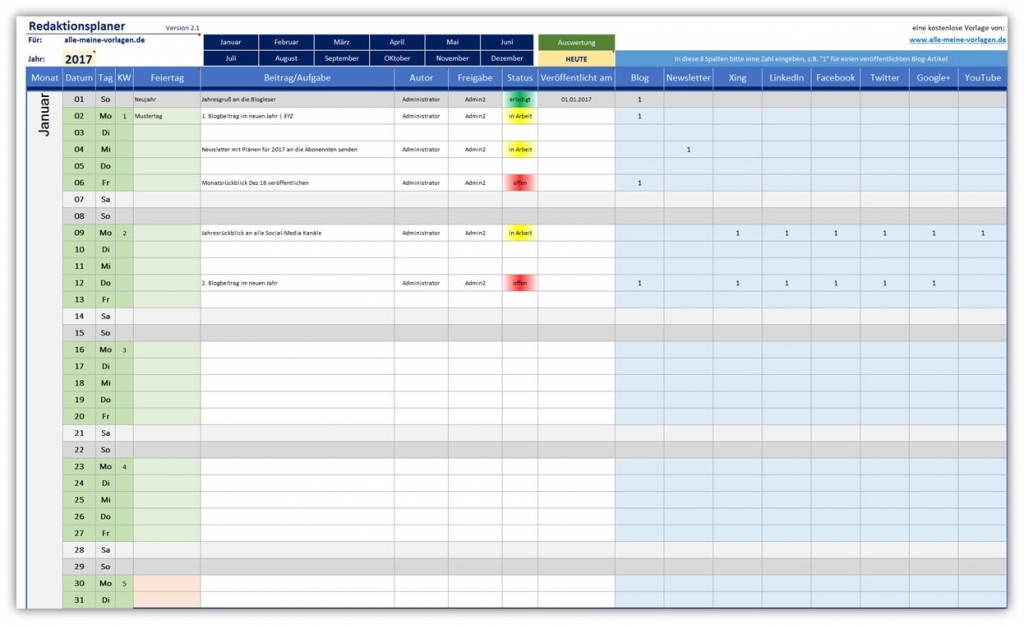Select the 'Neujahr' holiday cell
Image resolution: width=1024 pixels, height=625 pixels.
pyautogui.click(x=166, y=100)
